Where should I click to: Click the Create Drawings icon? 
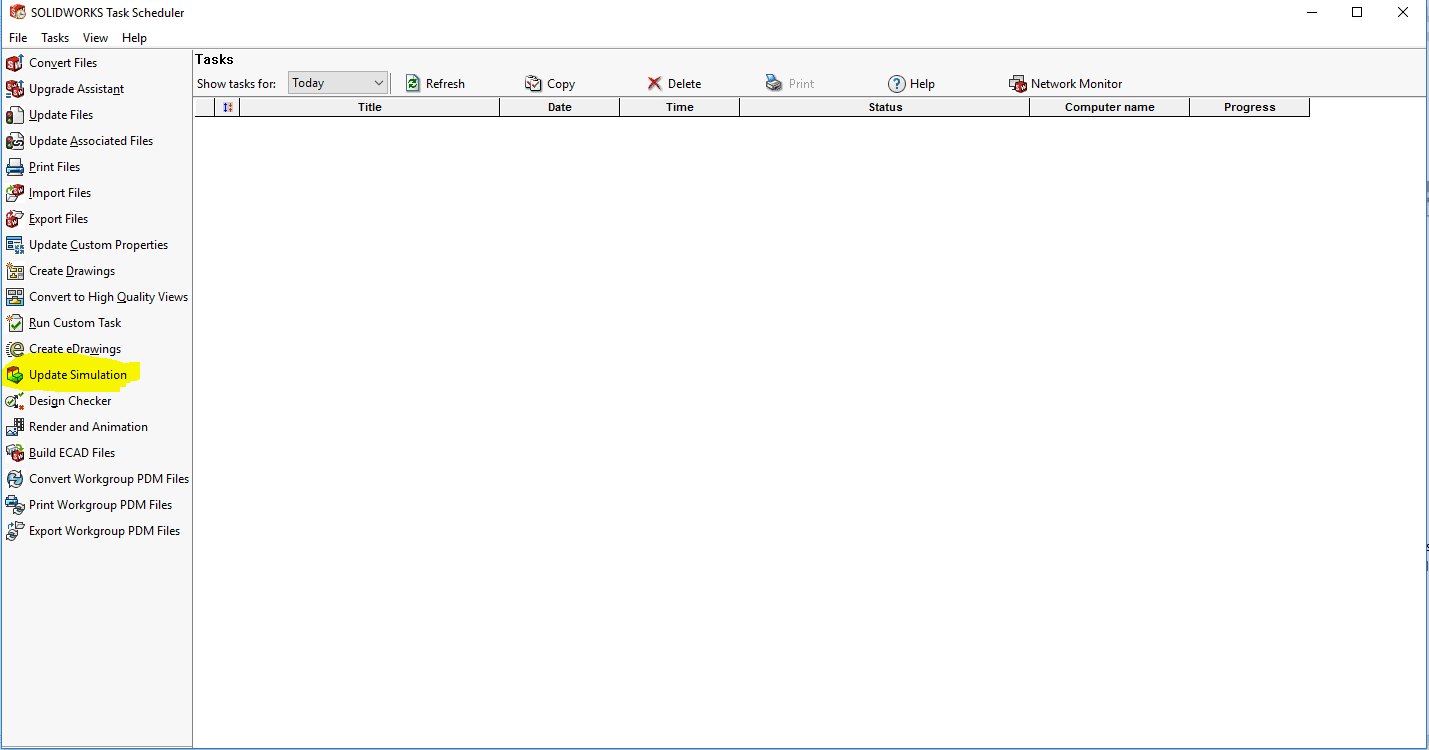[x=14, y=271]
